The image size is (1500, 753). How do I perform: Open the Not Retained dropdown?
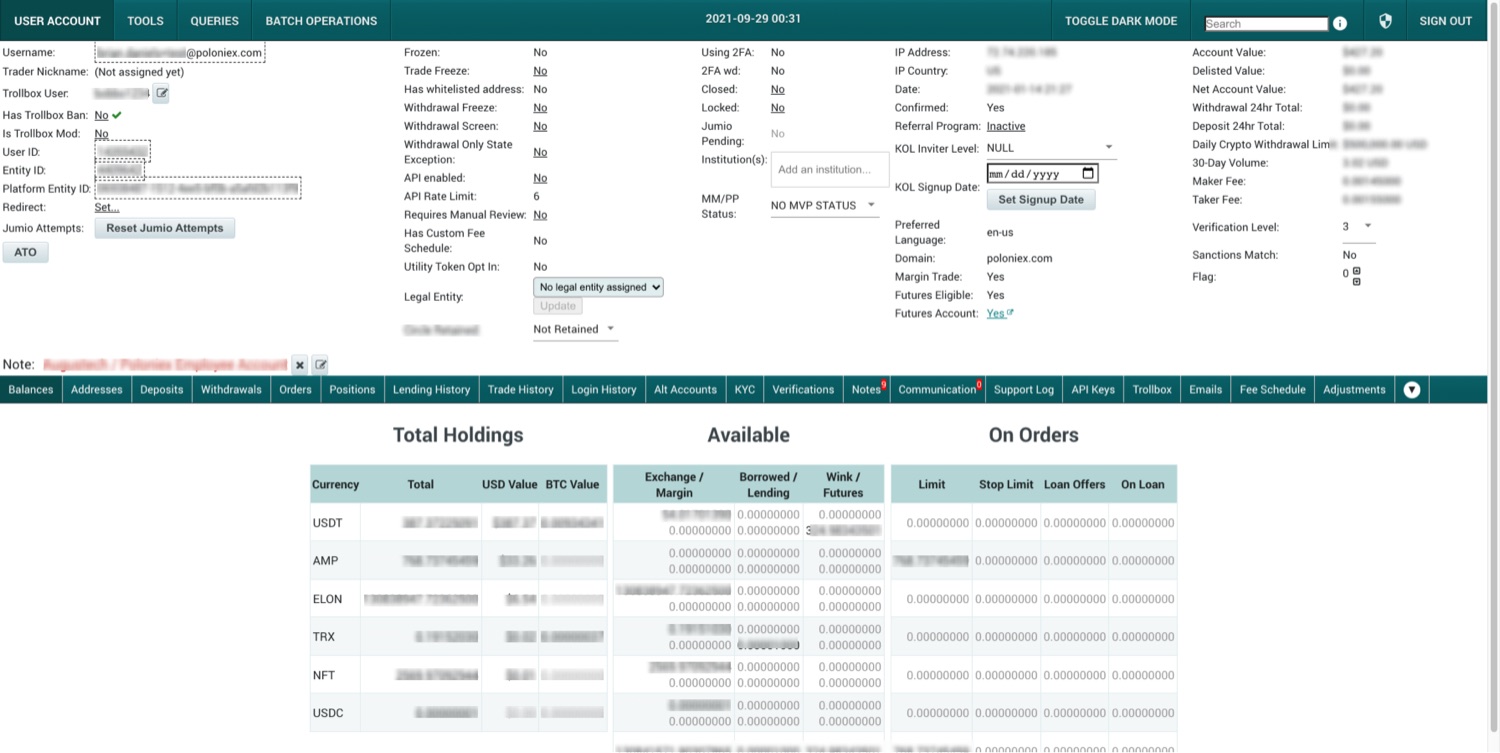click(x=575, y=329)
